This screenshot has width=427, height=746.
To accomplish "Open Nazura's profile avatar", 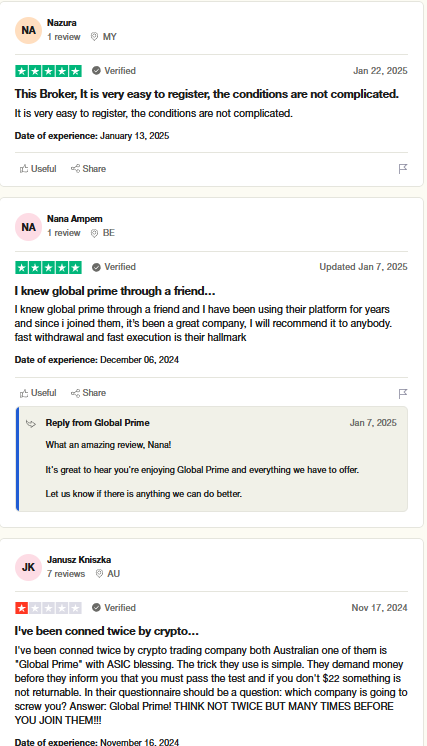I will 29,30.
